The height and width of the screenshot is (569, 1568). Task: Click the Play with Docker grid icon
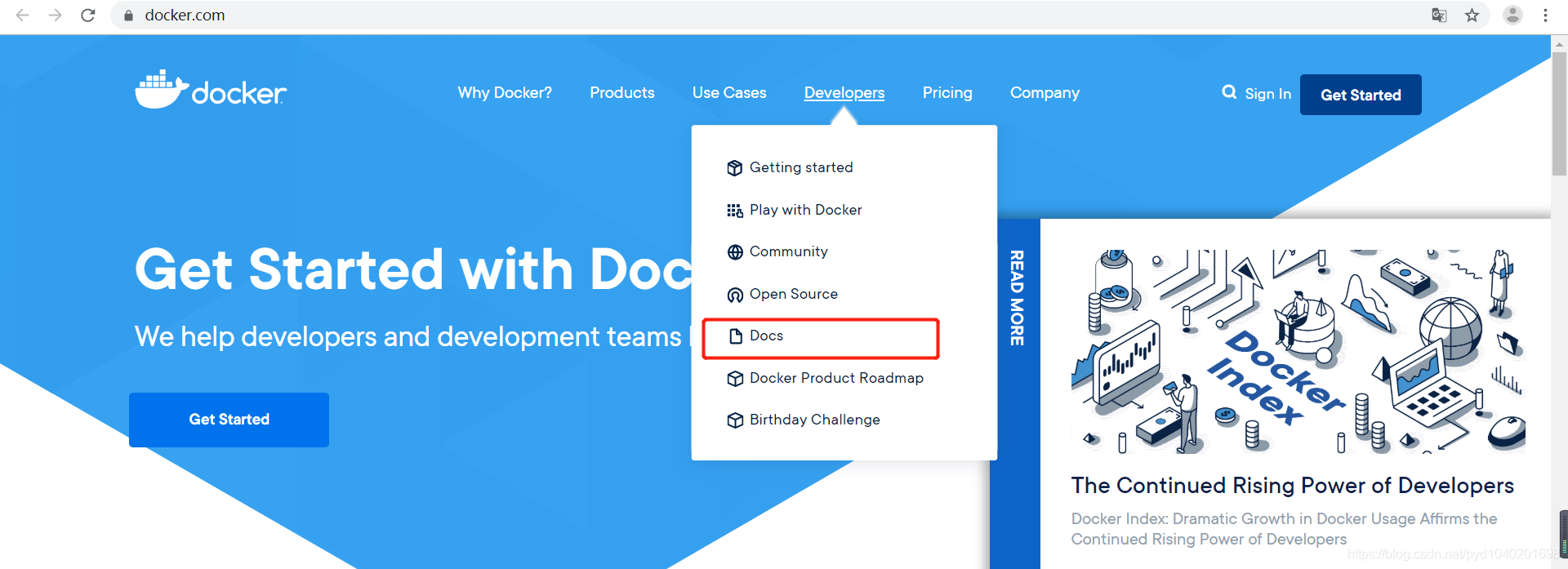[735, 211]
